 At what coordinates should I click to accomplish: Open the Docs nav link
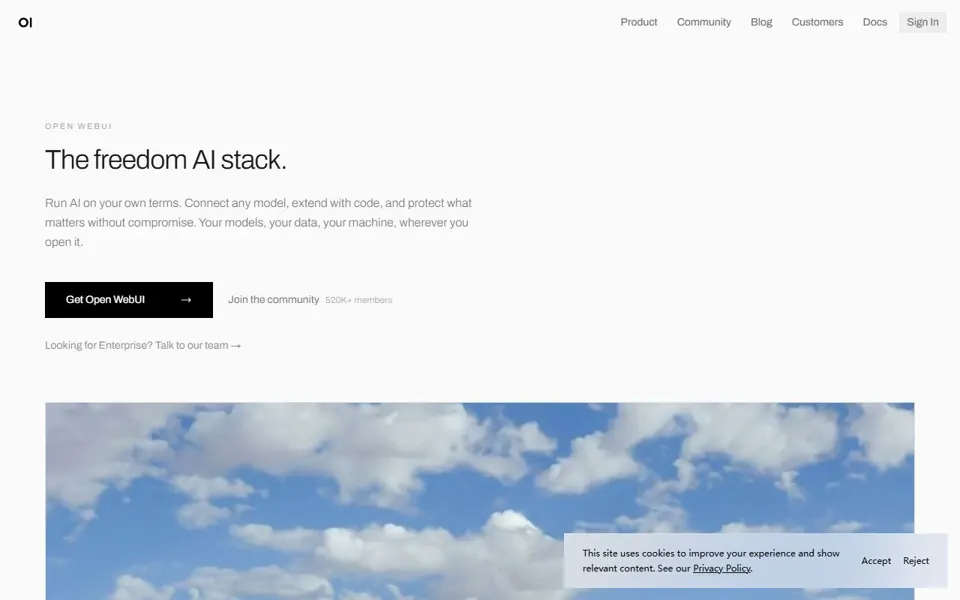(x=874, y=22)
